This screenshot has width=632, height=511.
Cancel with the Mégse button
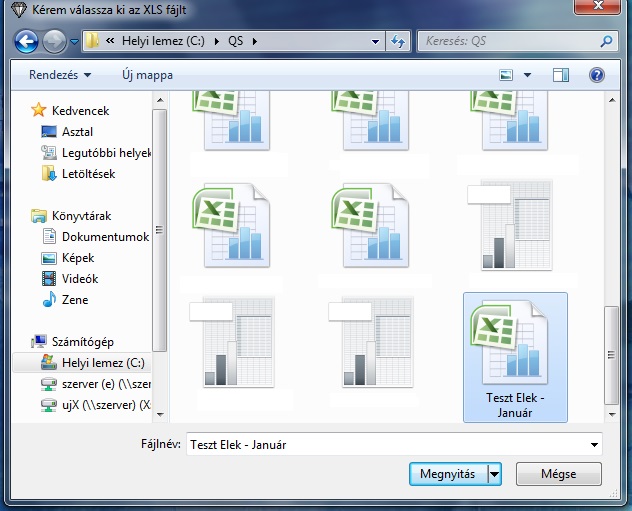click(x=559, y=474)
